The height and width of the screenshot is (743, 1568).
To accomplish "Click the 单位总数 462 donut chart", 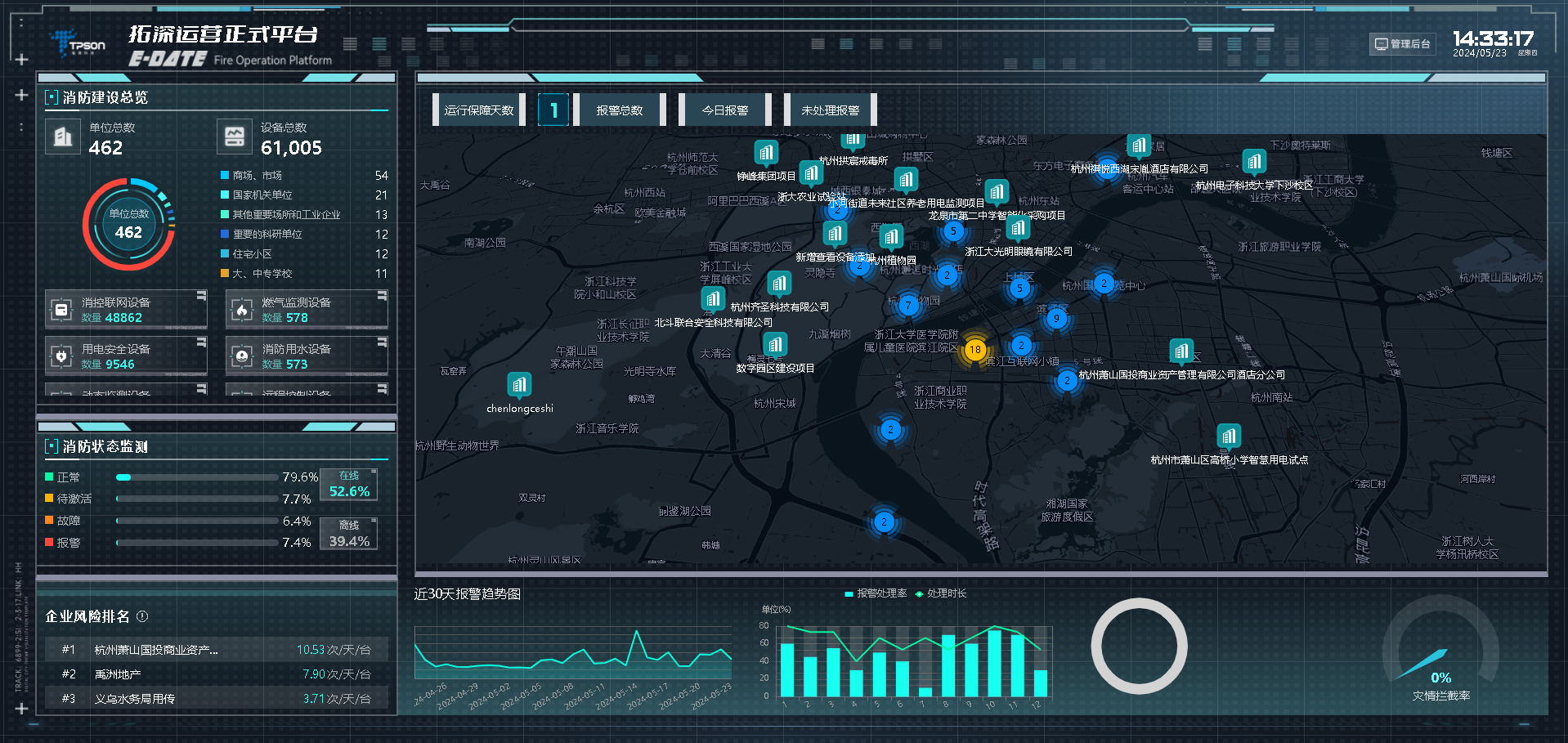I will [128, 224].
